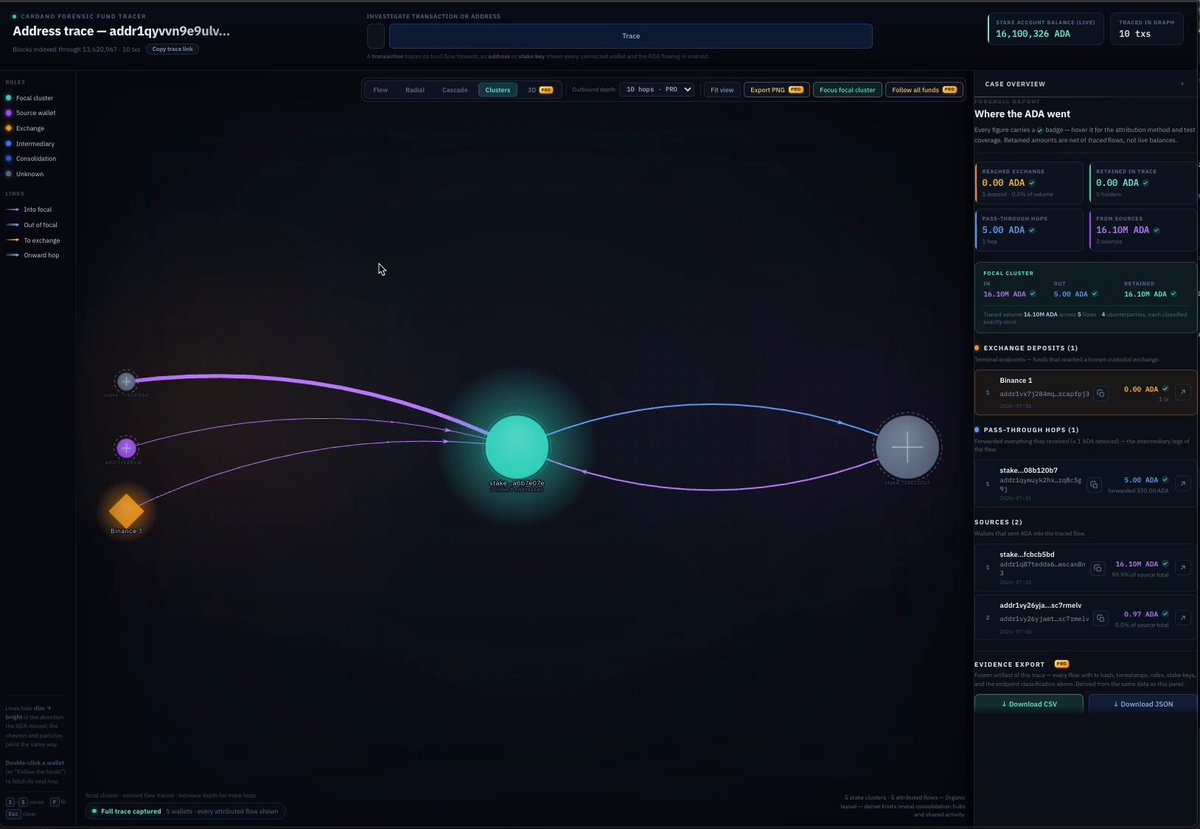Copy the Binance 1 deposit address

[x=1100, y=394]
